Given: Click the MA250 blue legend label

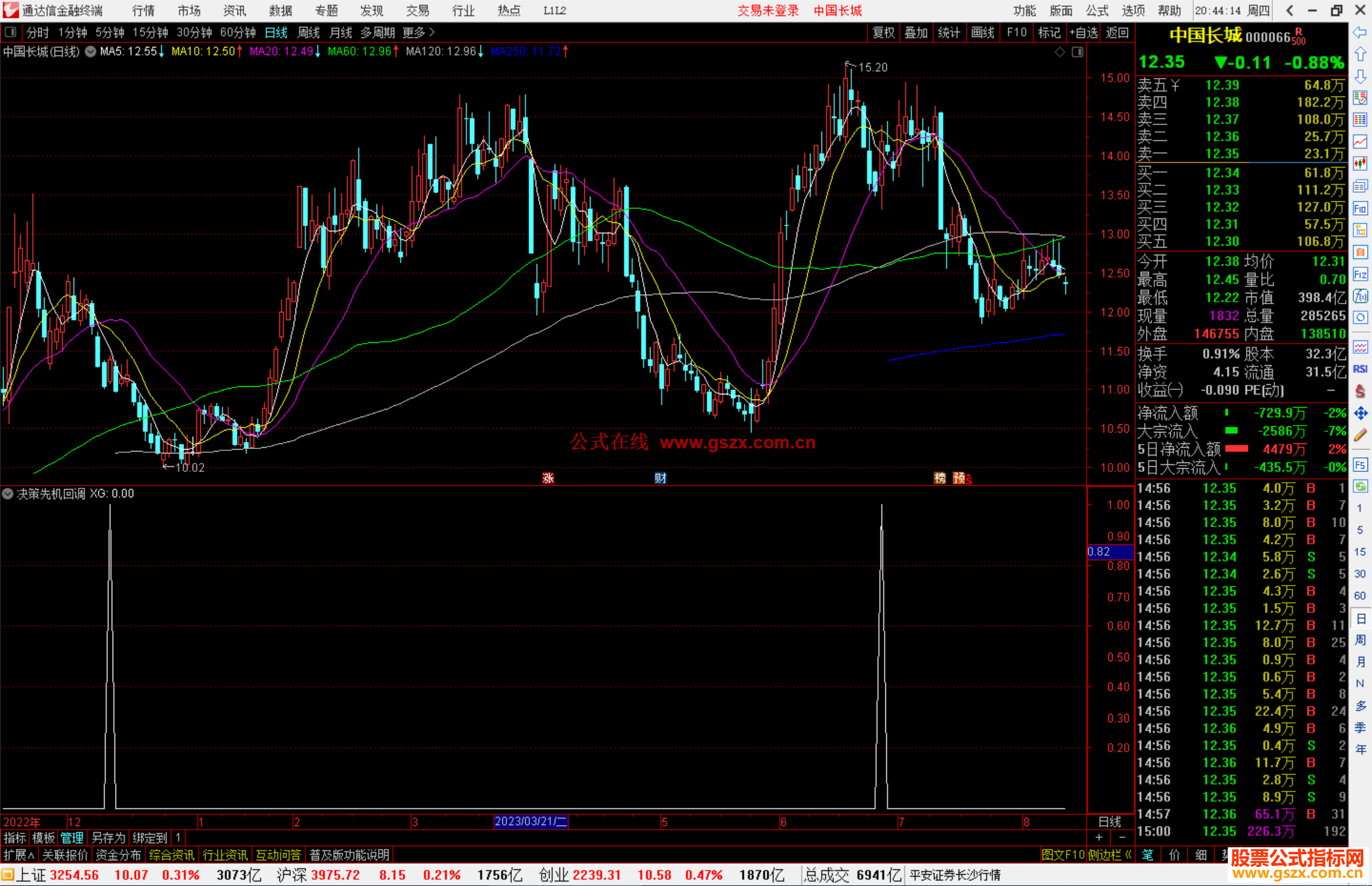Looking at the screenshot, I should click(x=530, y=51).
